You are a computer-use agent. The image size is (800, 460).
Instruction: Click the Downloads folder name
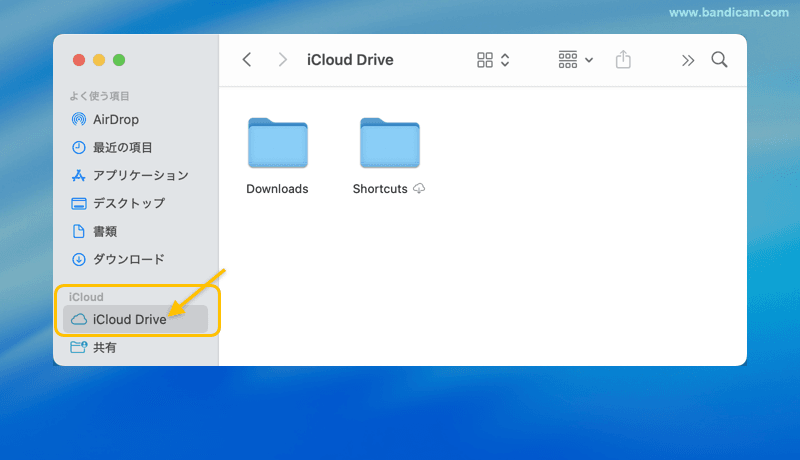[277, 189]
